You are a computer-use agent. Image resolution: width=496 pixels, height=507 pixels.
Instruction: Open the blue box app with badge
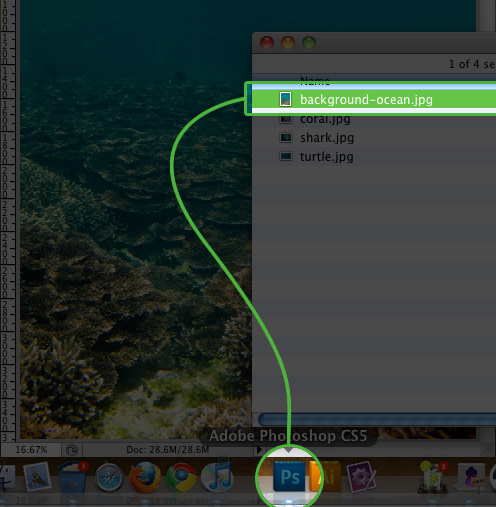pyautogui.click(x=73, y=477)
